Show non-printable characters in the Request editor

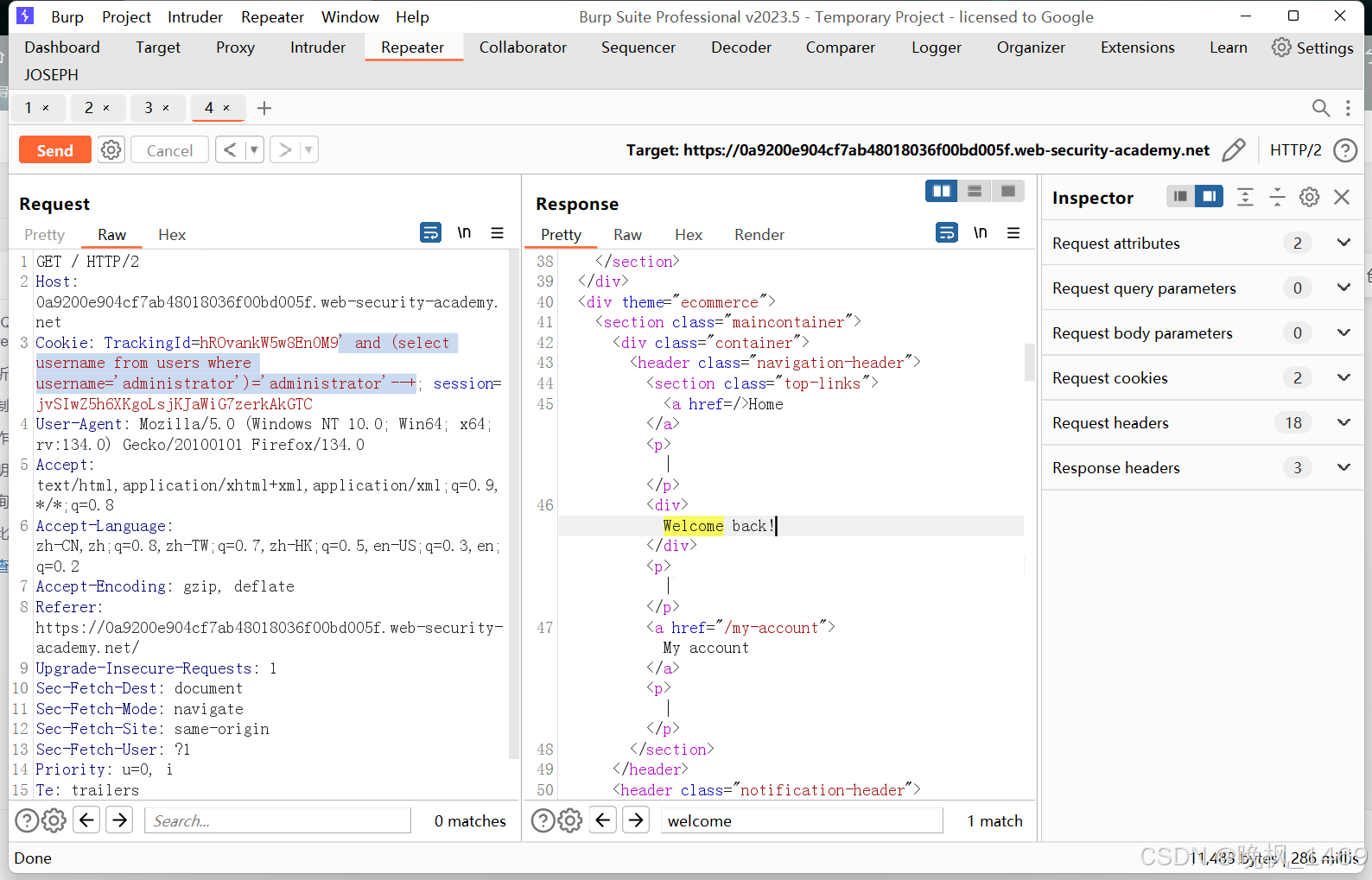pyautogui.click(x=464, y=232)
